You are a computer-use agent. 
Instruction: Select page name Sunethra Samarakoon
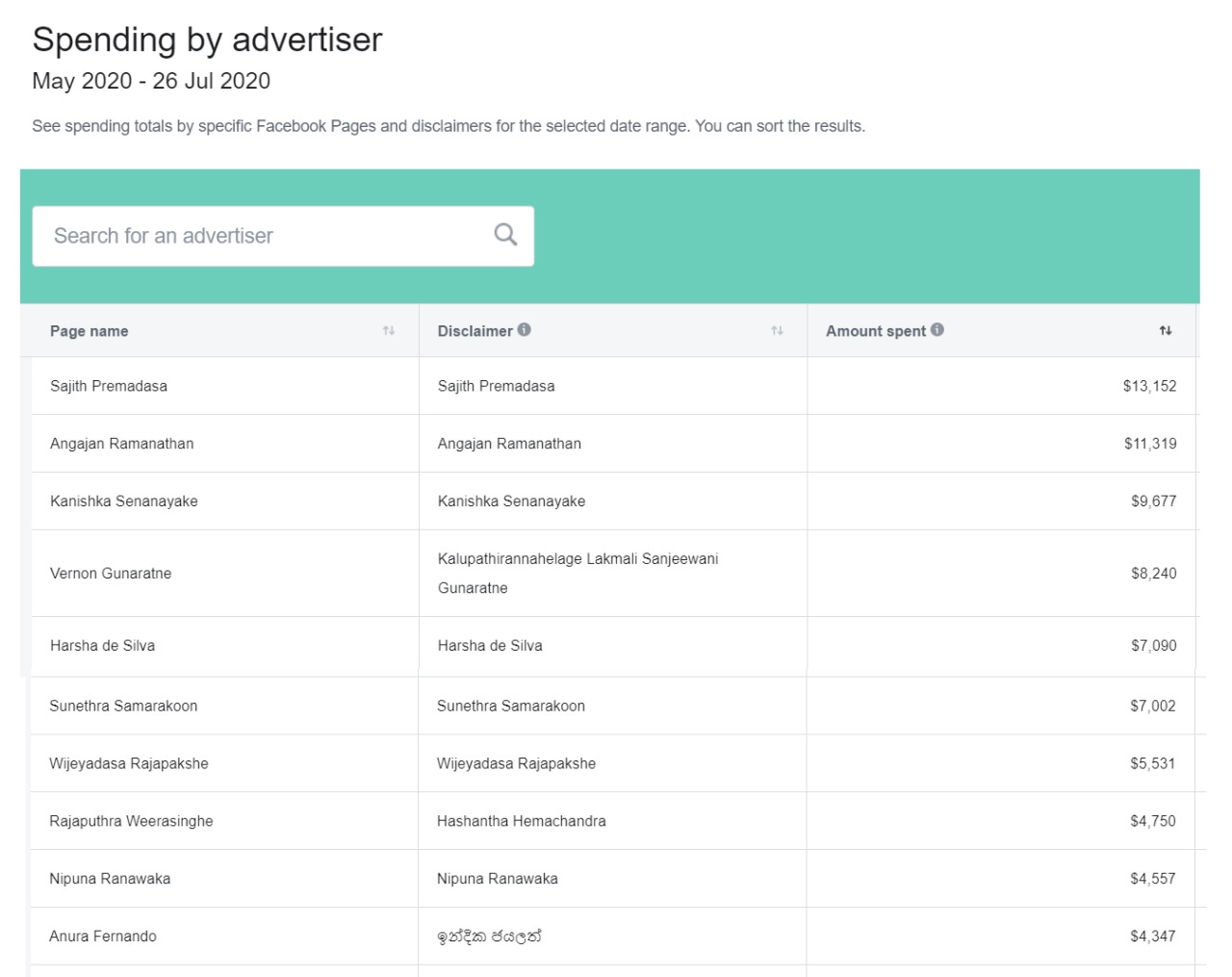point(123,706)
